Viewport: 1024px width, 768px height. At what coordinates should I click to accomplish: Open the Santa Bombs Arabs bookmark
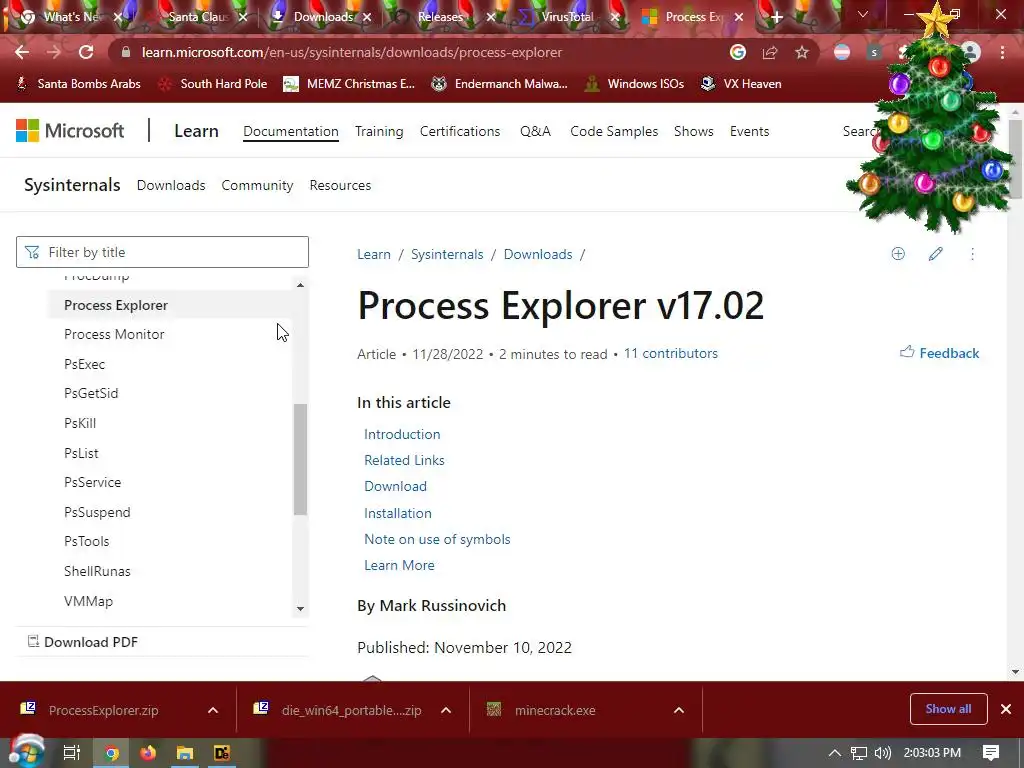[78, 84]
